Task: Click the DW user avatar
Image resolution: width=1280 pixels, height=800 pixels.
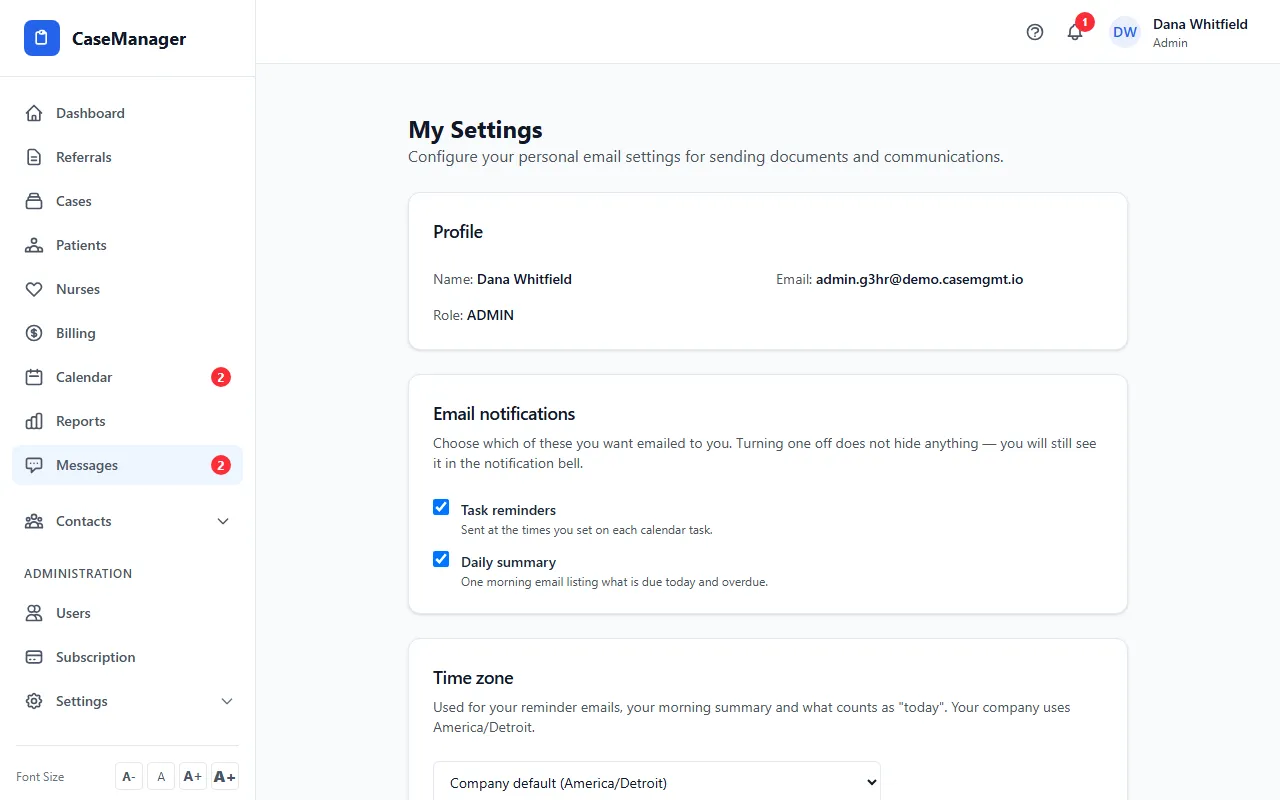Action: (1125, 32)
